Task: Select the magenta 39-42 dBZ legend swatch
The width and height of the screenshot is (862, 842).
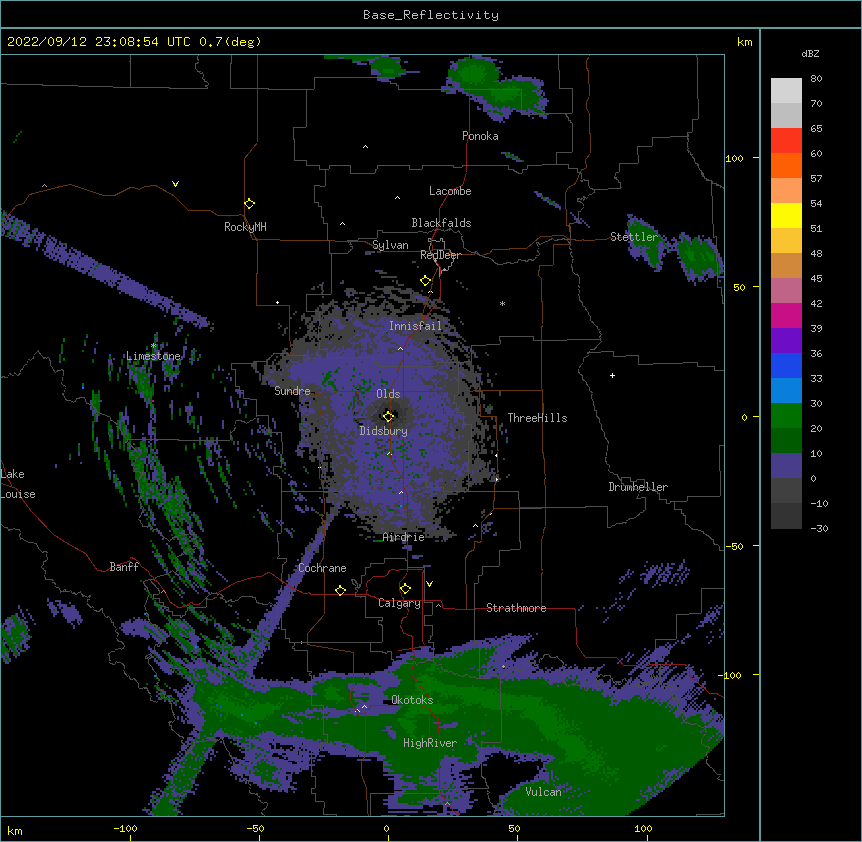Action: click(x=786, y=315)
